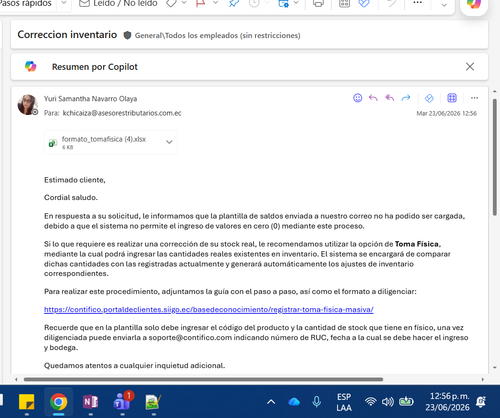Click the blue diamond Viva icon in toolbar
Screen dimensions: 500x418
(364, 3)
